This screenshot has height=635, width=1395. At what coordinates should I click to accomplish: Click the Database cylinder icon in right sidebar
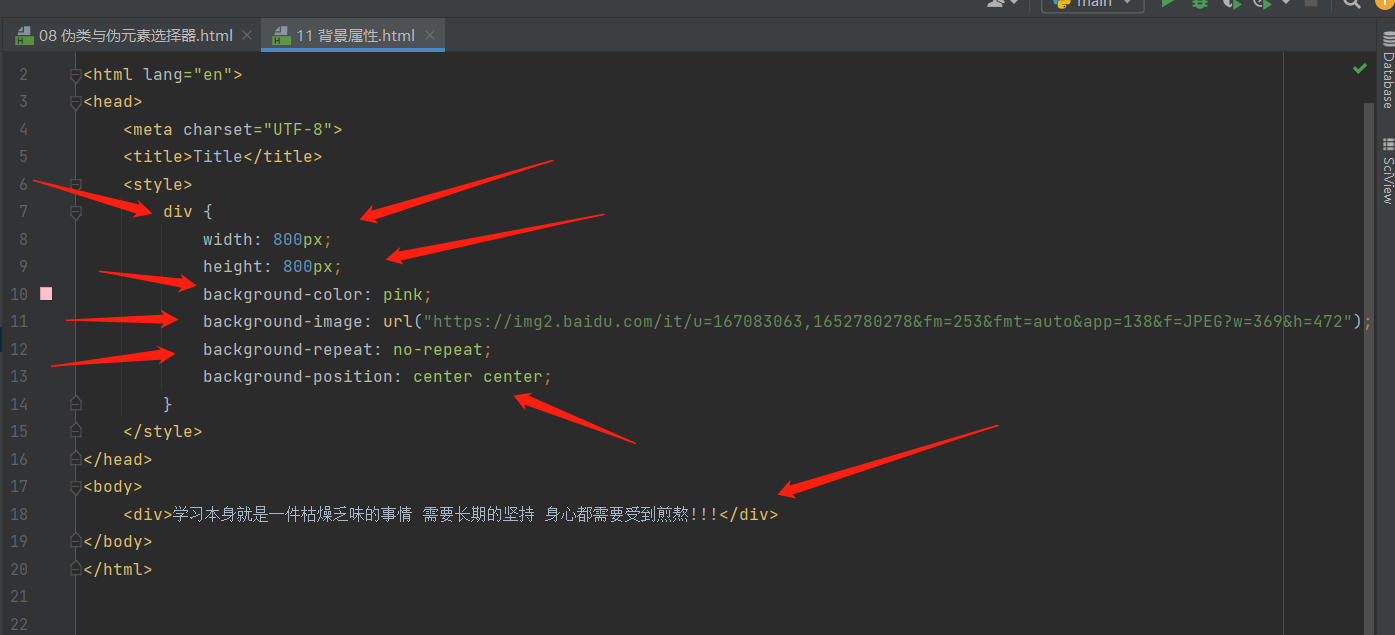coord(1388,38)
